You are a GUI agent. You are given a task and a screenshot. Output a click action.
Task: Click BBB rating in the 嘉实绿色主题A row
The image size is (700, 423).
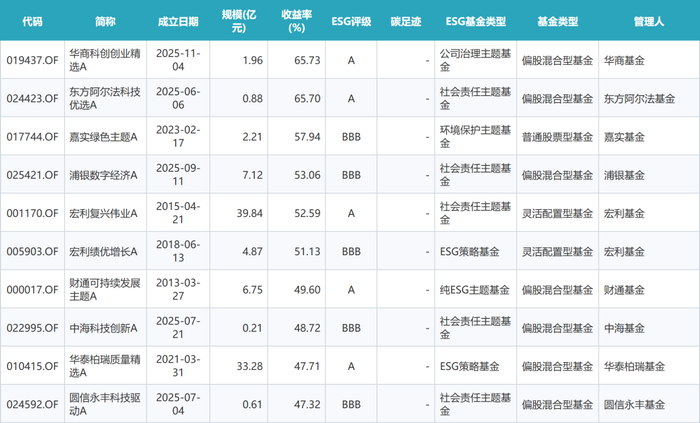point(351,137)
